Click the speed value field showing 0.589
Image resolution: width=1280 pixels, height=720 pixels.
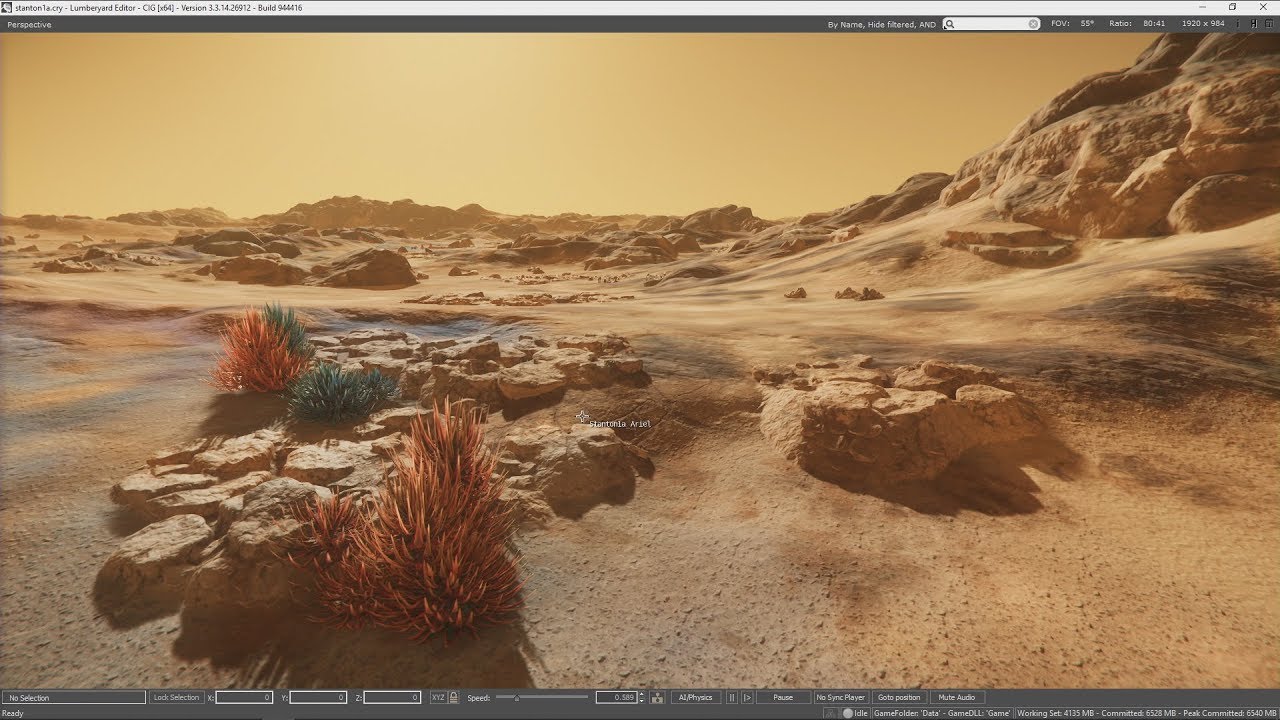pos(617,697)
